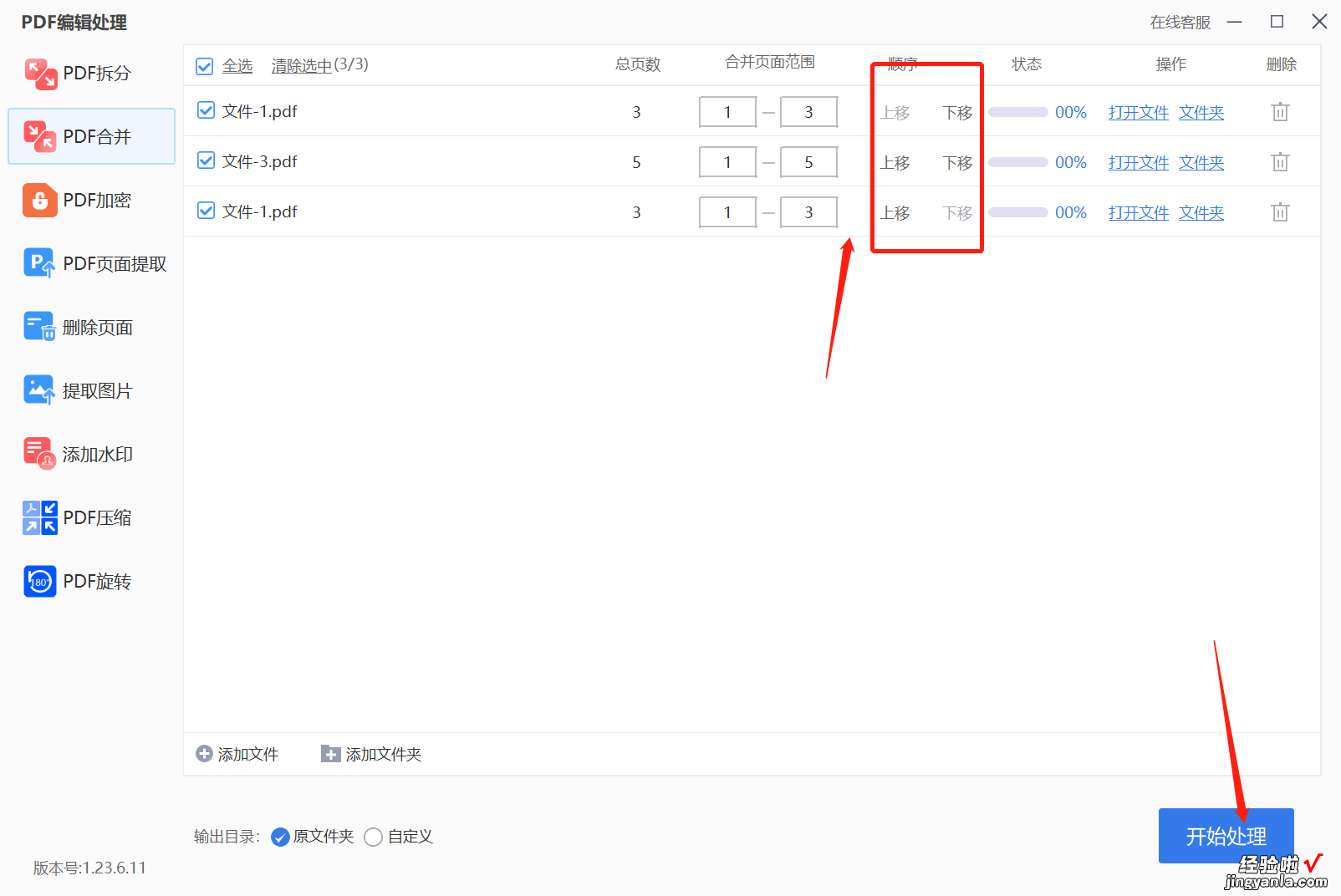The width and height of the screenshot is (1341, 896).
Task: Delete first row 文件-1.pdf with trash icon
Action: click(x=1280, y=112)
